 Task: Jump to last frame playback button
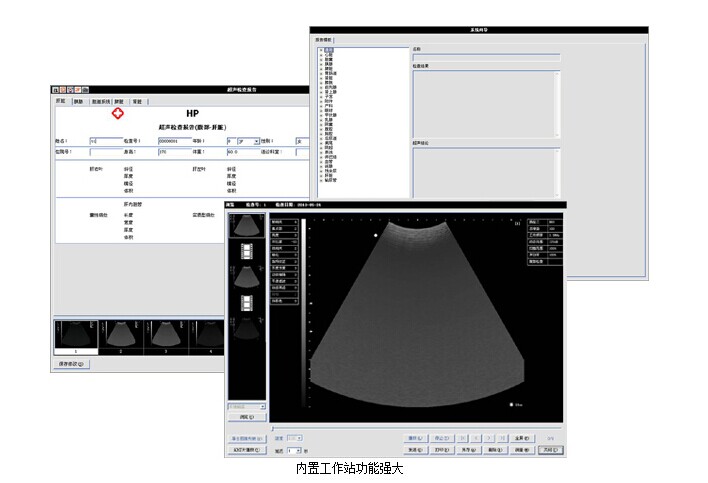(x=503, y=438)
